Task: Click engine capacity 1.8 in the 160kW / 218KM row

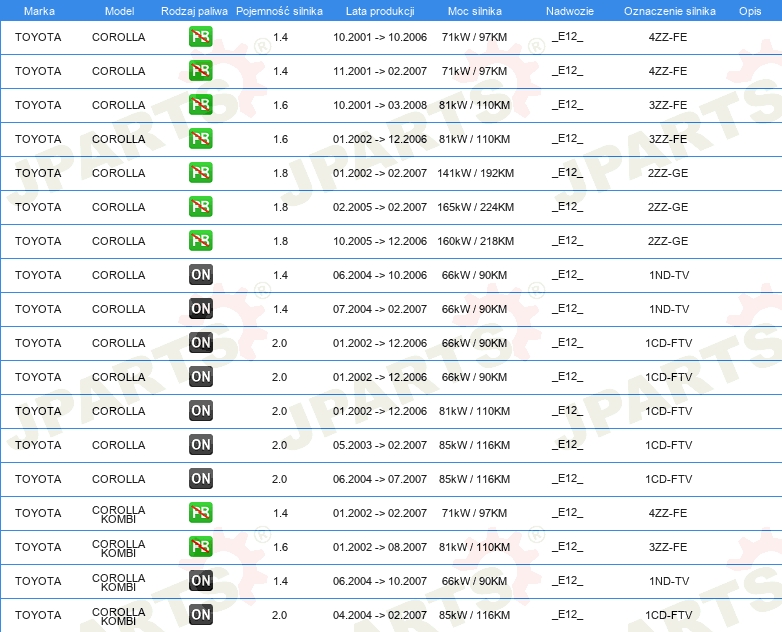Action: click(x=280, y=241)
